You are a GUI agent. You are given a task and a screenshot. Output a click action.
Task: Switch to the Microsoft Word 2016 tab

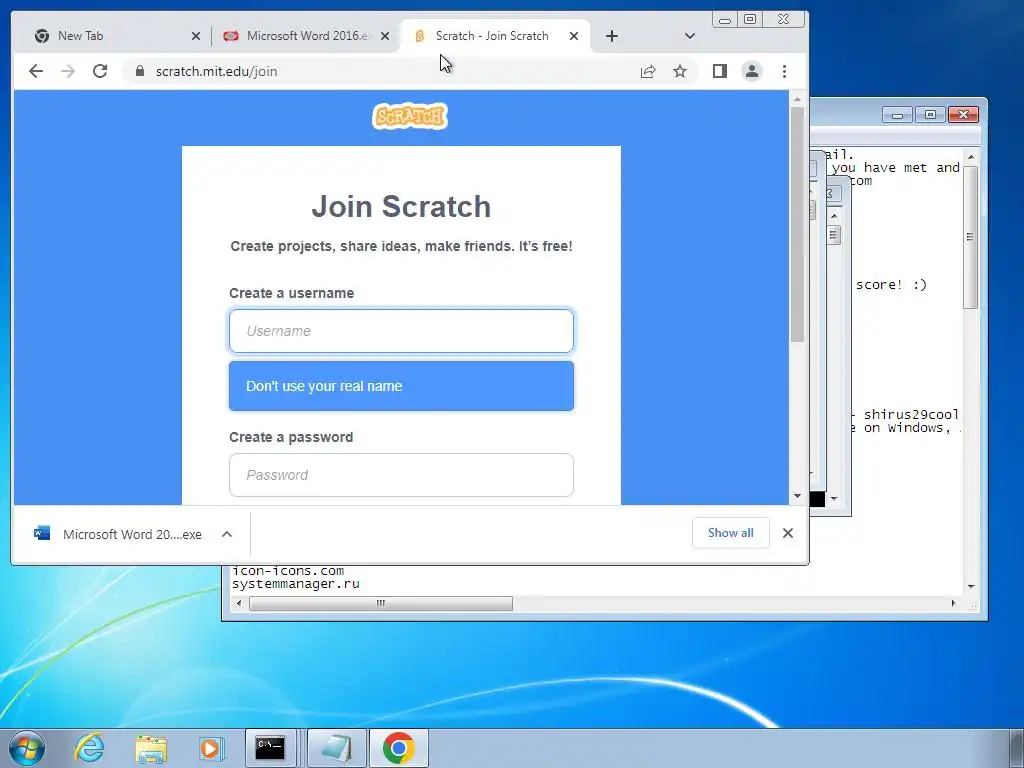click(x=307, y=36)
